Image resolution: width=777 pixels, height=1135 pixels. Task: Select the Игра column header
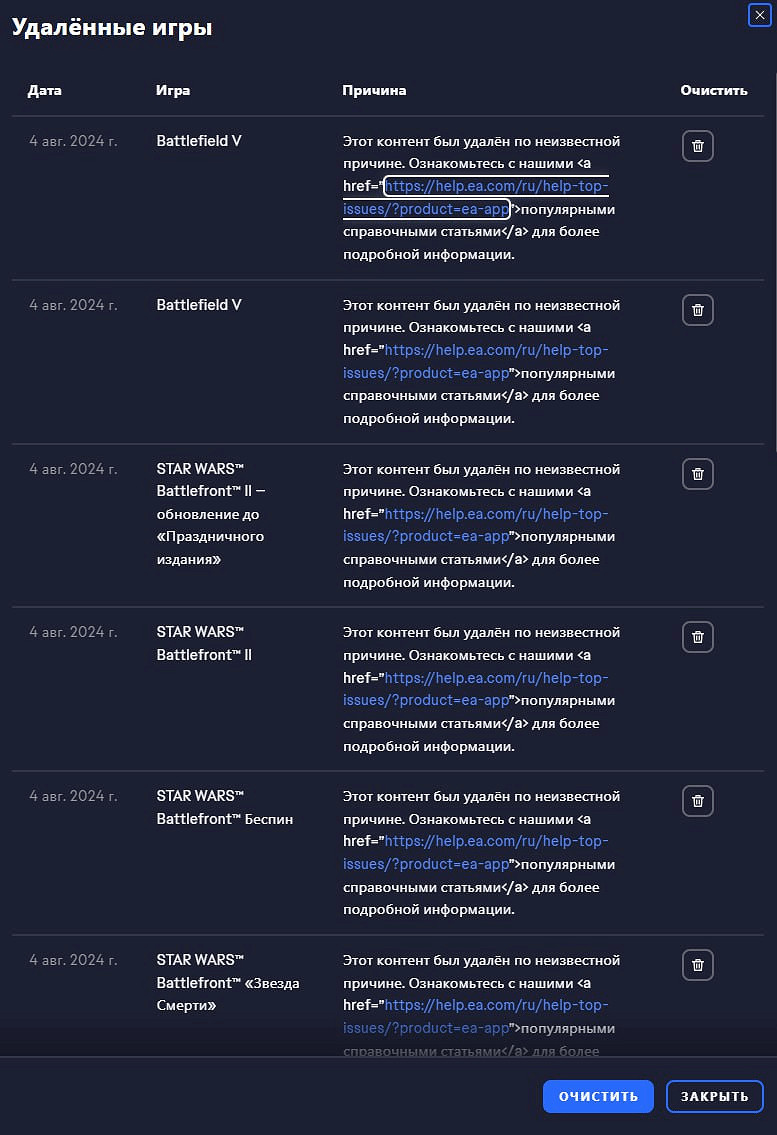tap(173, 90)
